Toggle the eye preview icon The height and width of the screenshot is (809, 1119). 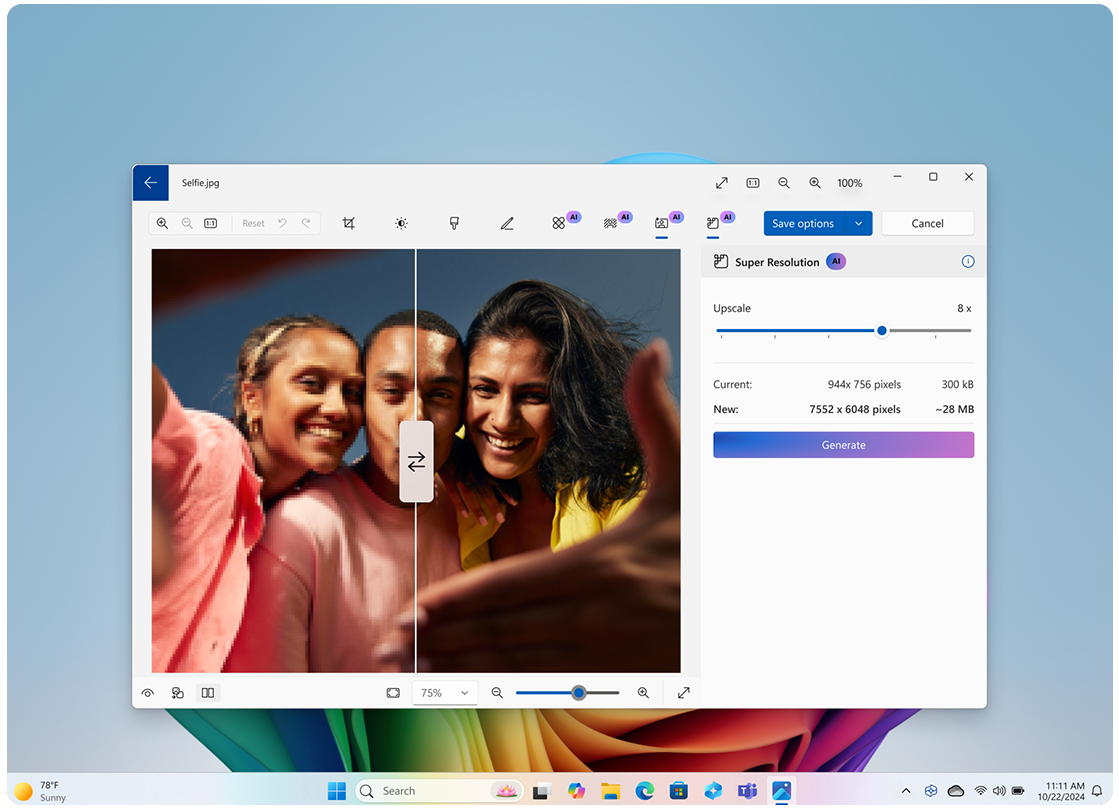148,693
